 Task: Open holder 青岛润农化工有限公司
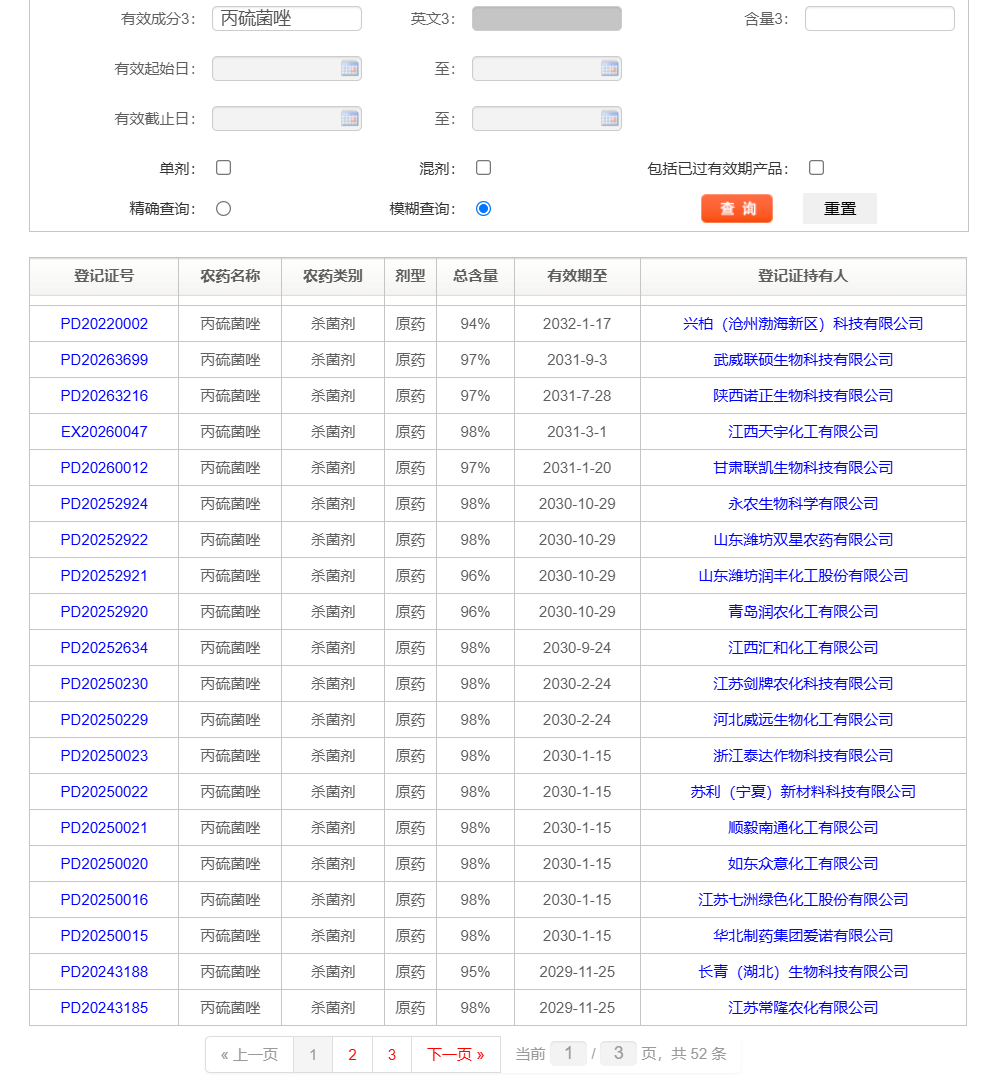click(x=803, y=612)
